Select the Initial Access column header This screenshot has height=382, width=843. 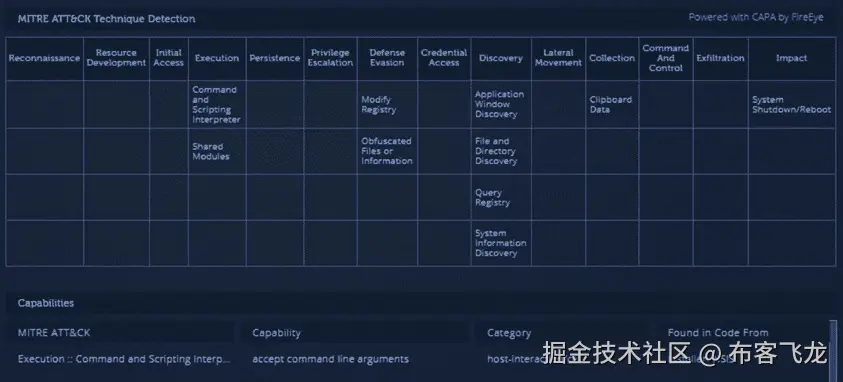point(169,58)
